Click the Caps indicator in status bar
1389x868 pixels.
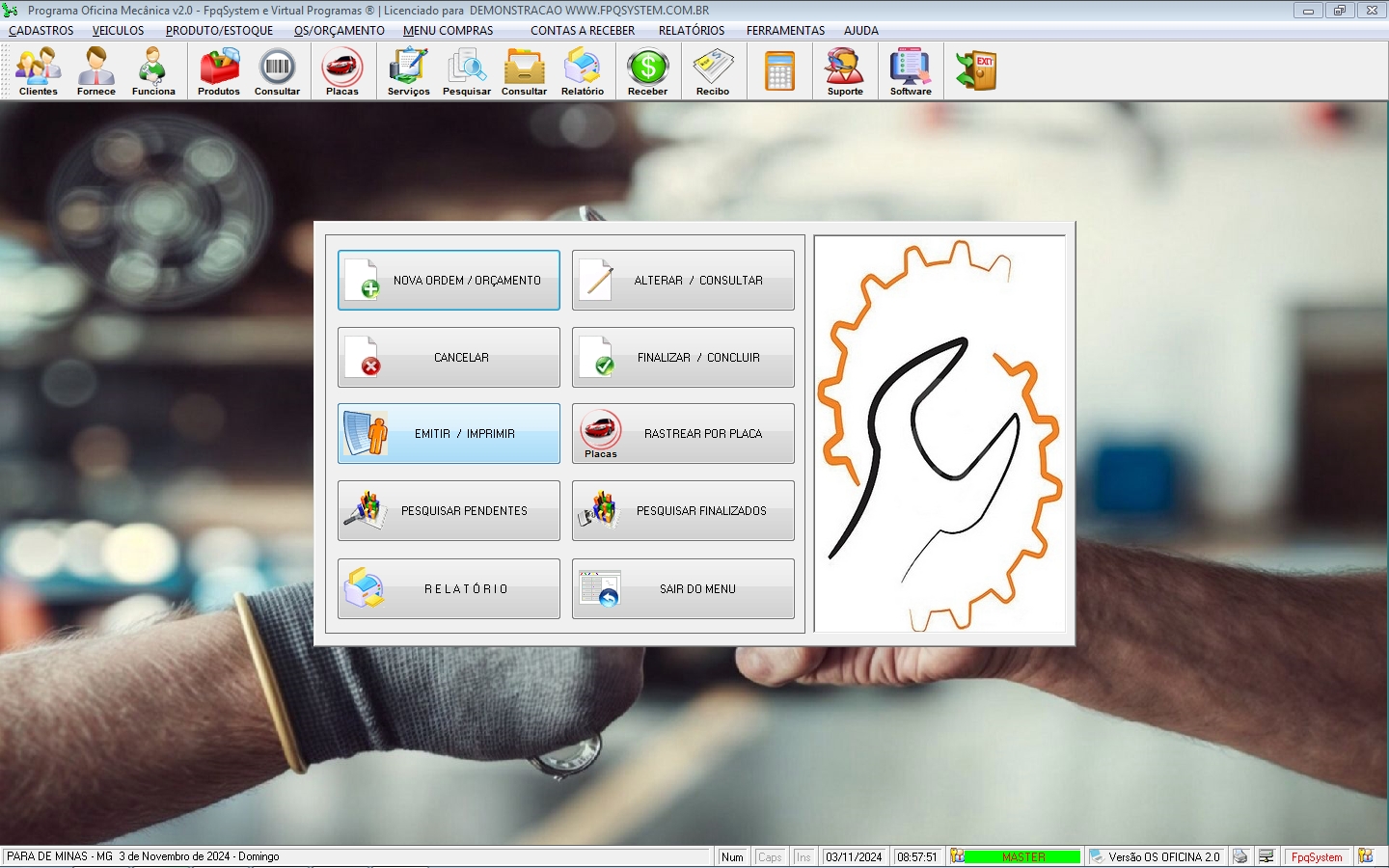pos(770,856)
